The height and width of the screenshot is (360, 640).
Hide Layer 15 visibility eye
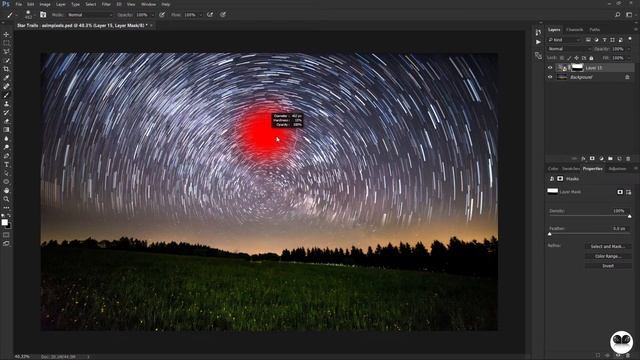pyautogui.click(x=550, y=68)
